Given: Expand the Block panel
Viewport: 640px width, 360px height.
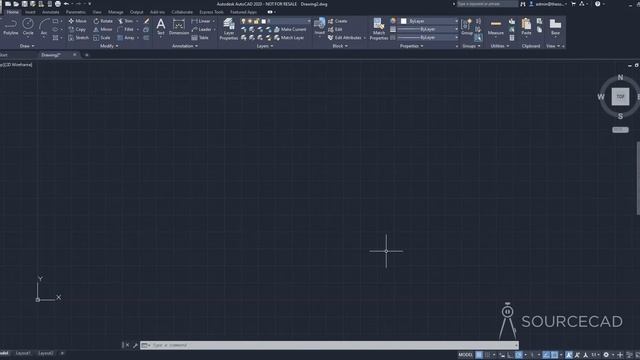Looking at the screenshot, I should point(340,46).
